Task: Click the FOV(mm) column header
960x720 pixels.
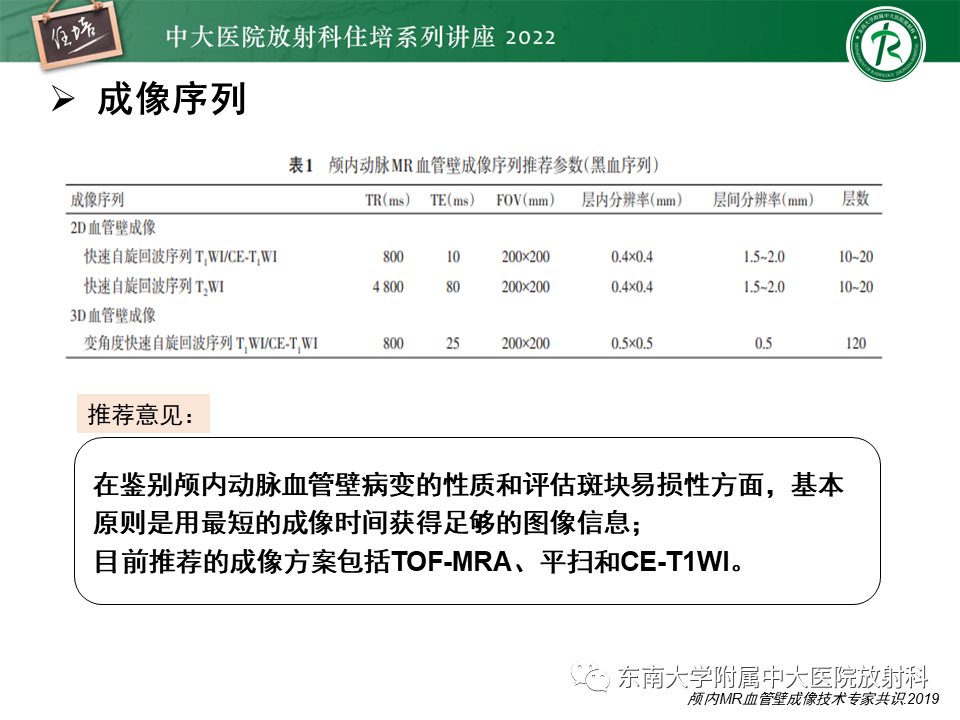Action: [525, 200]
